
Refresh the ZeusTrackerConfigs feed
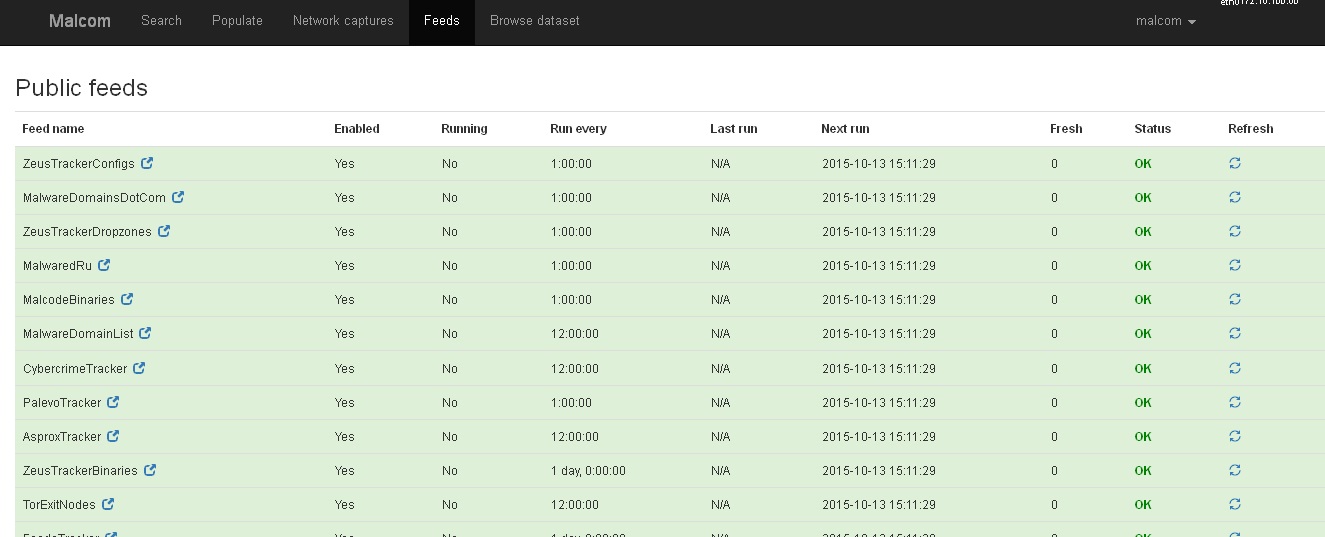tap(1234, 163)
